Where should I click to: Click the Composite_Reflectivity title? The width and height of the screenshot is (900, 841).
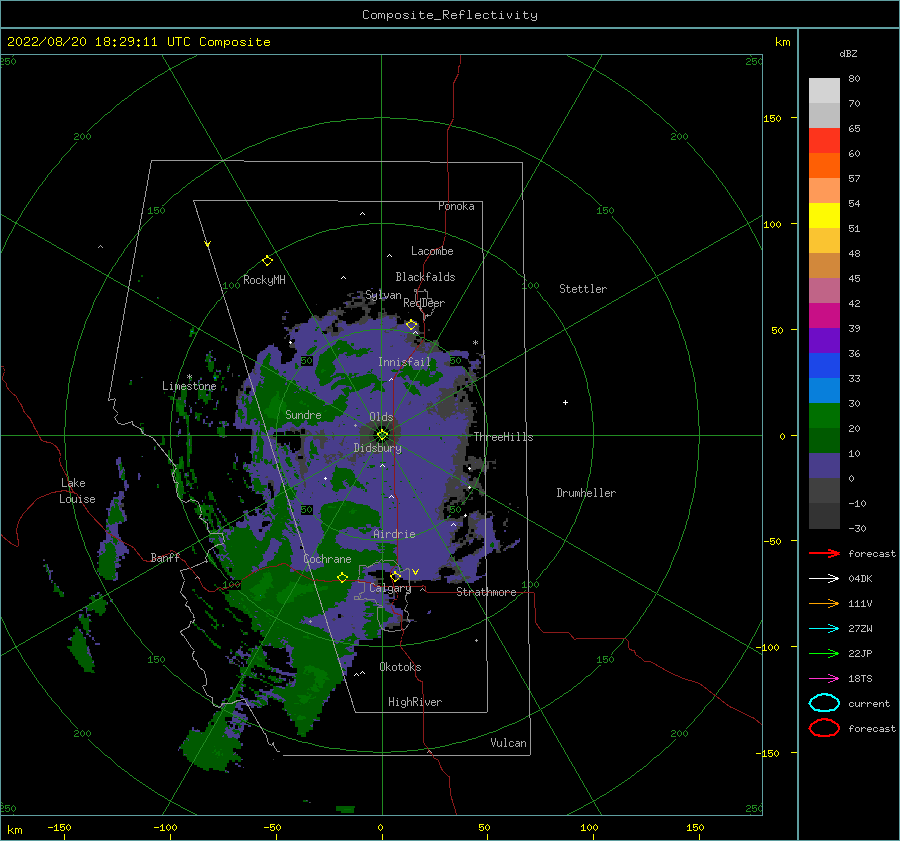tap(450, 15)
